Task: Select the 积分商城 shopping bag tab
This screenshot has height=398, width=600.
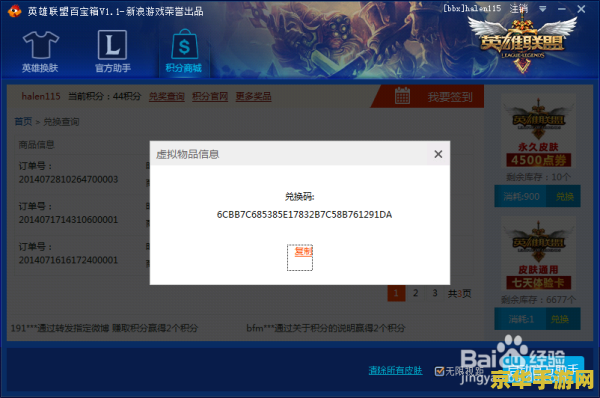Action: click(184, 52)
